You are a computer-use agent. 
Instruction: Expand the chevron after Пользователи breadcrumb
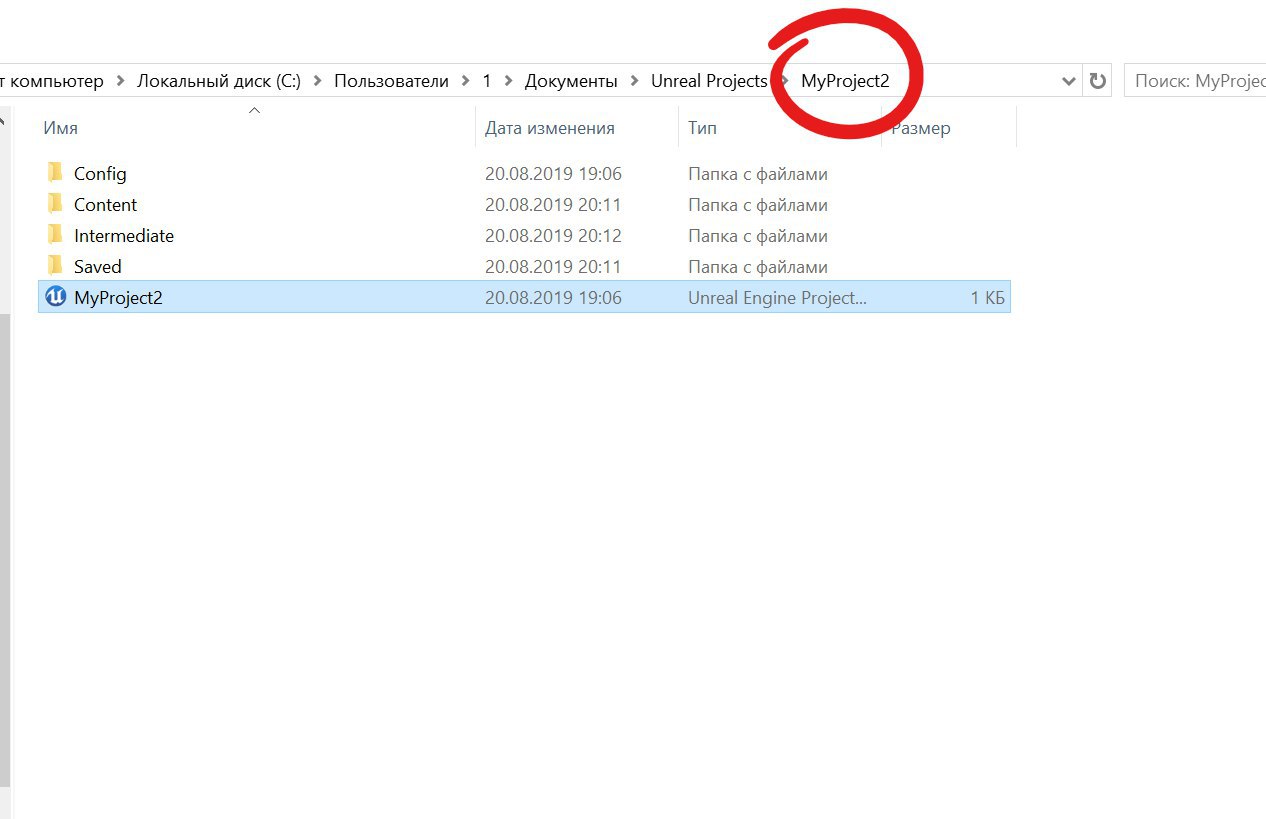[466, 81]
